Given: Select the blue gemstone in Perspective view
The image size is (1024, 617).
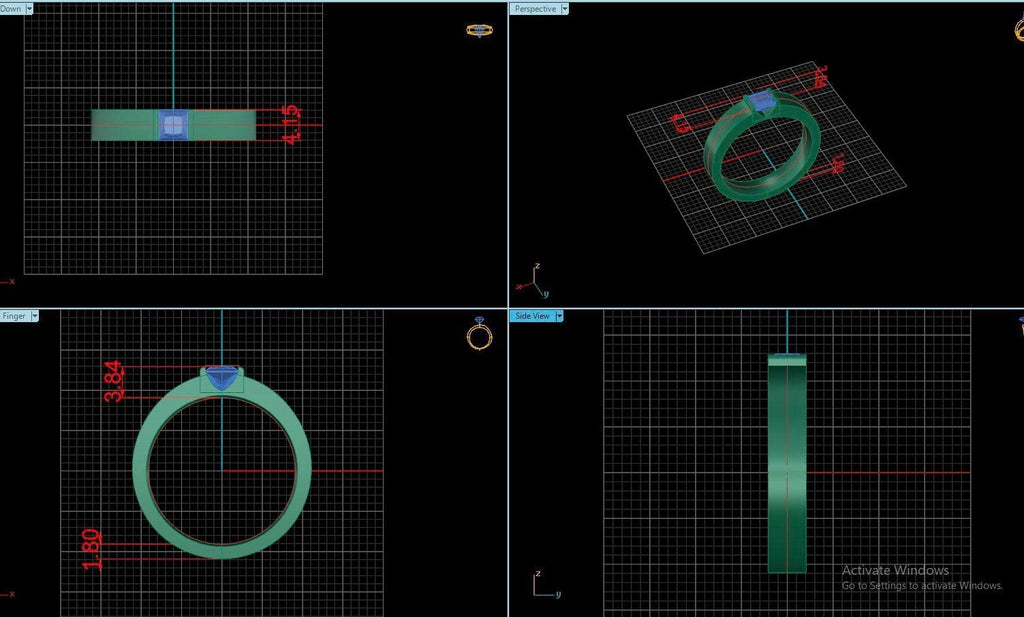Looking at the screenshot, I should tap(761, 102).
